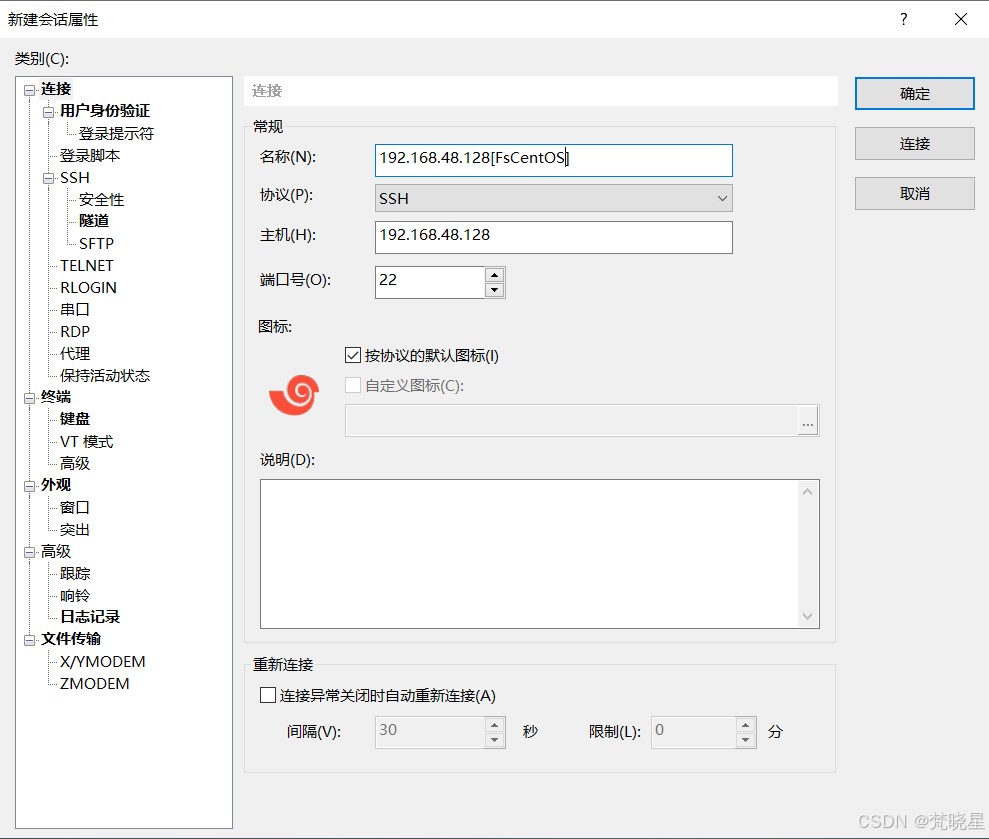Image resolution: width=989 pixels, height=839 pixels.
Task: Select 键盘 under 终端
Action: (x=74, y=419)
